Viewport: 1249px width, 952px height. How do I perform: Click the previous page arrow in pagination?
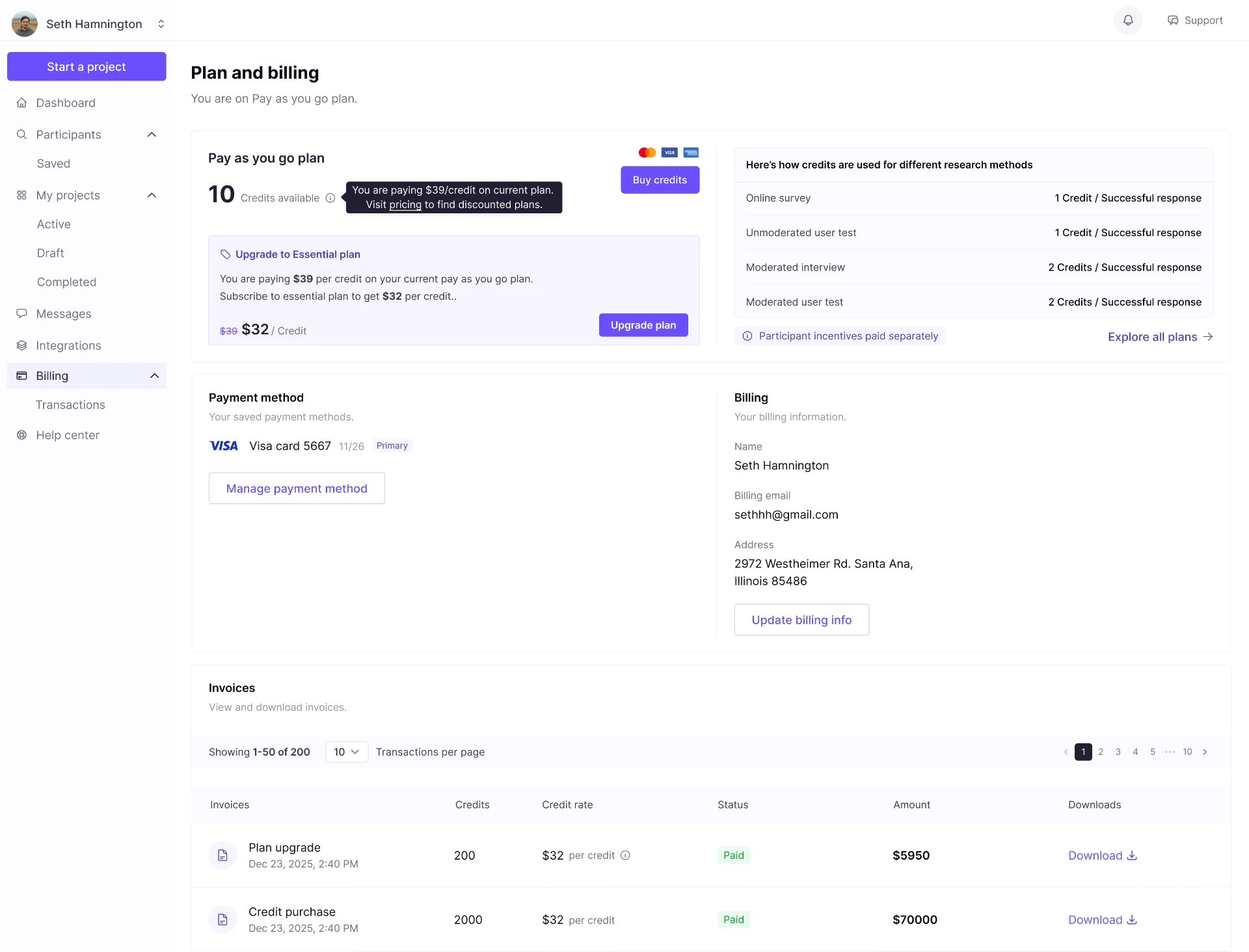pos(1066,752)
